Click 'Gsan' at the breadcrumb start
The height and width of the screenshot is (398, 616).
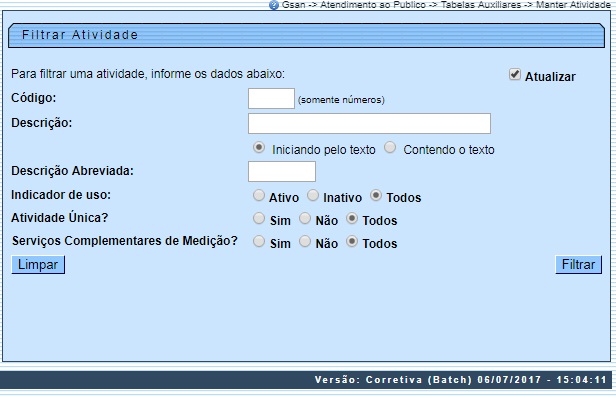pyautogui.click(x=293, y=5)
